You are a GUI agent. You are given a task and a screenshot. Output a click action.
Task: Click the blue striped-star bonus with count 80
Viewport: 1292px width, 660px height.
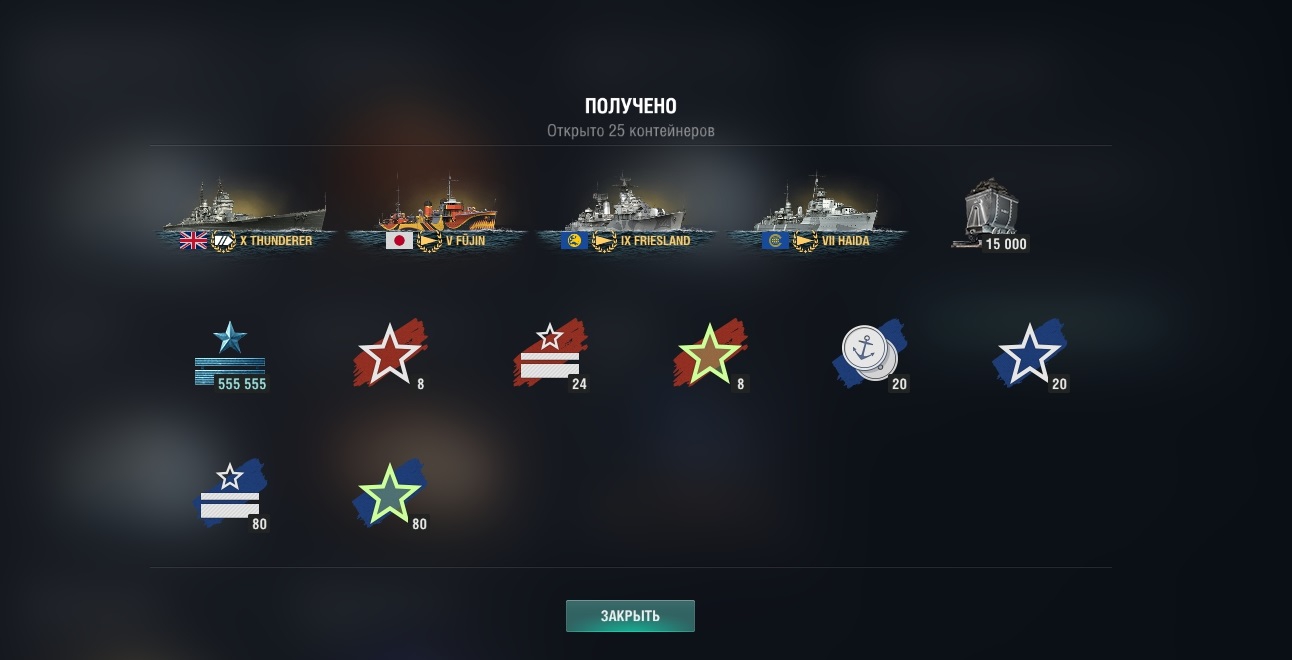coord(231,495)
